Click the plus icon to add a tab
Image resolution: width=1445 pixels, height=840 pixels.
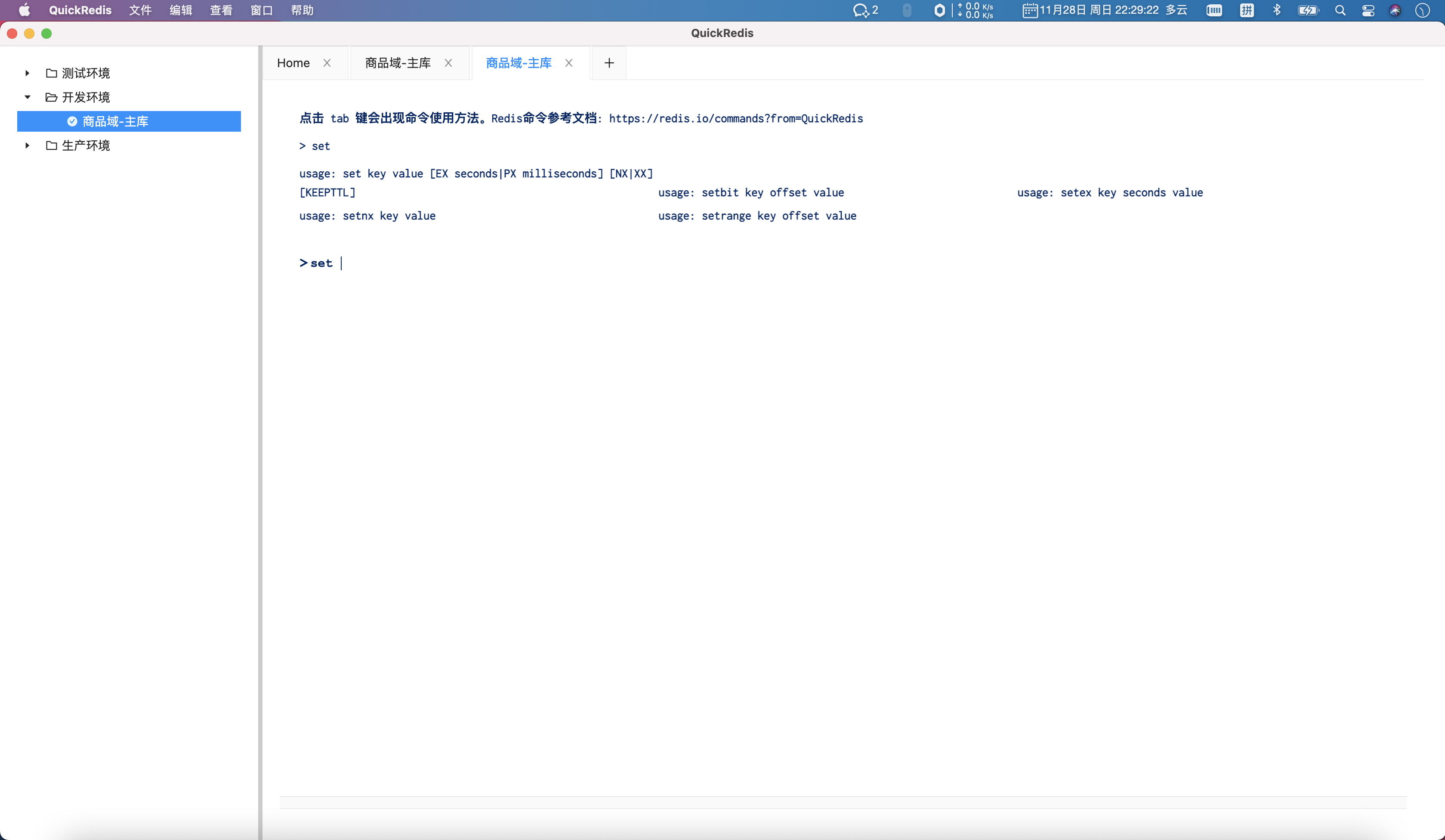(609, 63)
